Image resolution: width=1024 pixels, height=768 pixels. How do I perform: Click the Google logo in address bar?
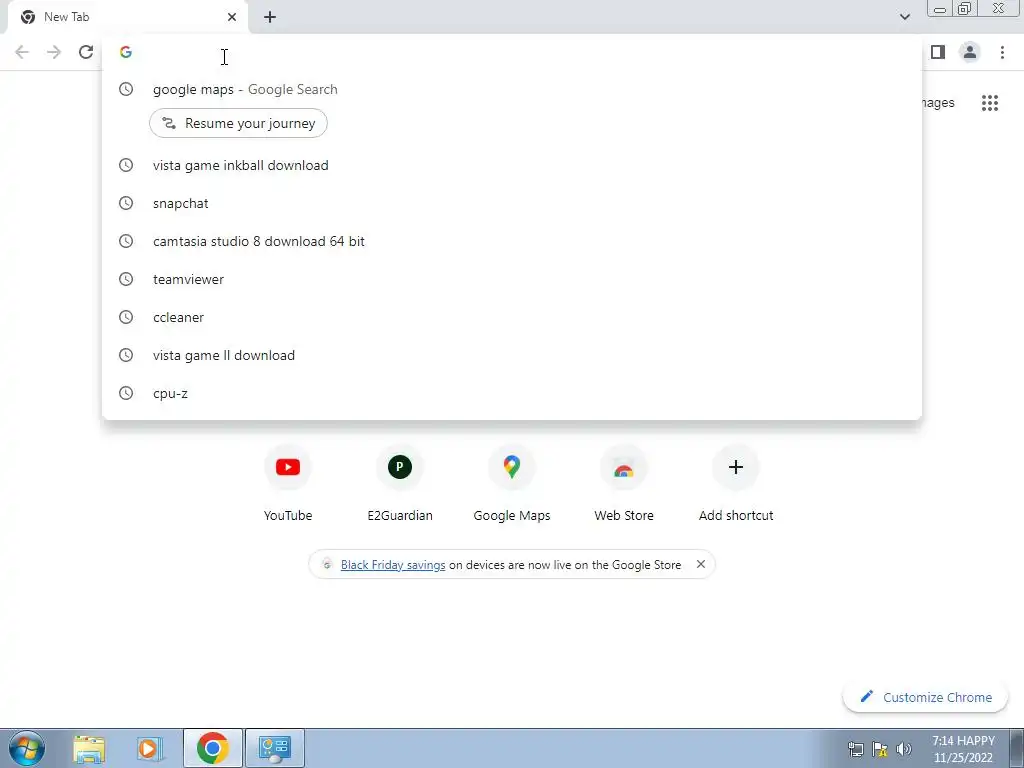coord(126,52)
